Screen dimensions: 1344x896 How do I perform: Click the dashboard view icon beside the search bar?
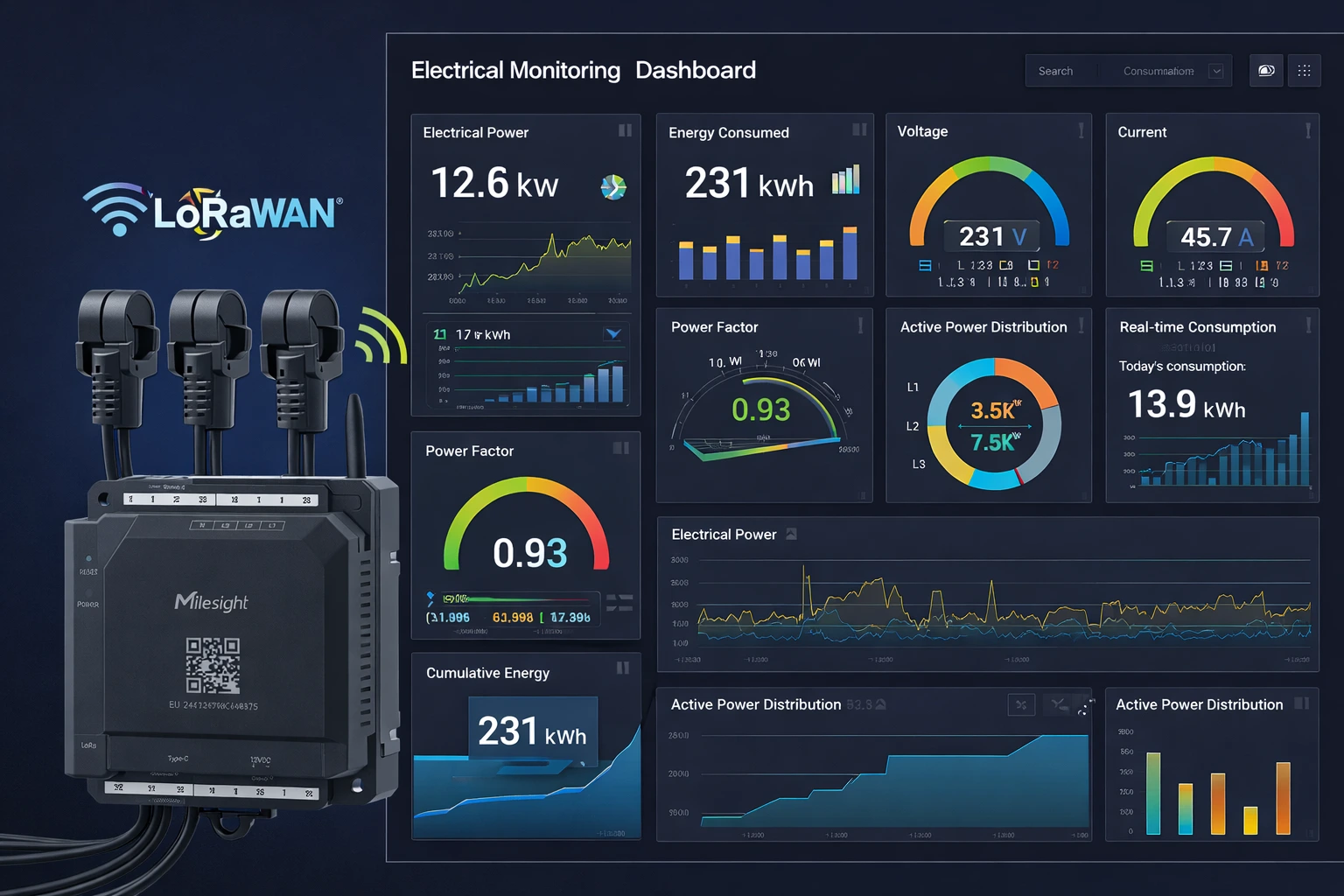[1265, 71]
